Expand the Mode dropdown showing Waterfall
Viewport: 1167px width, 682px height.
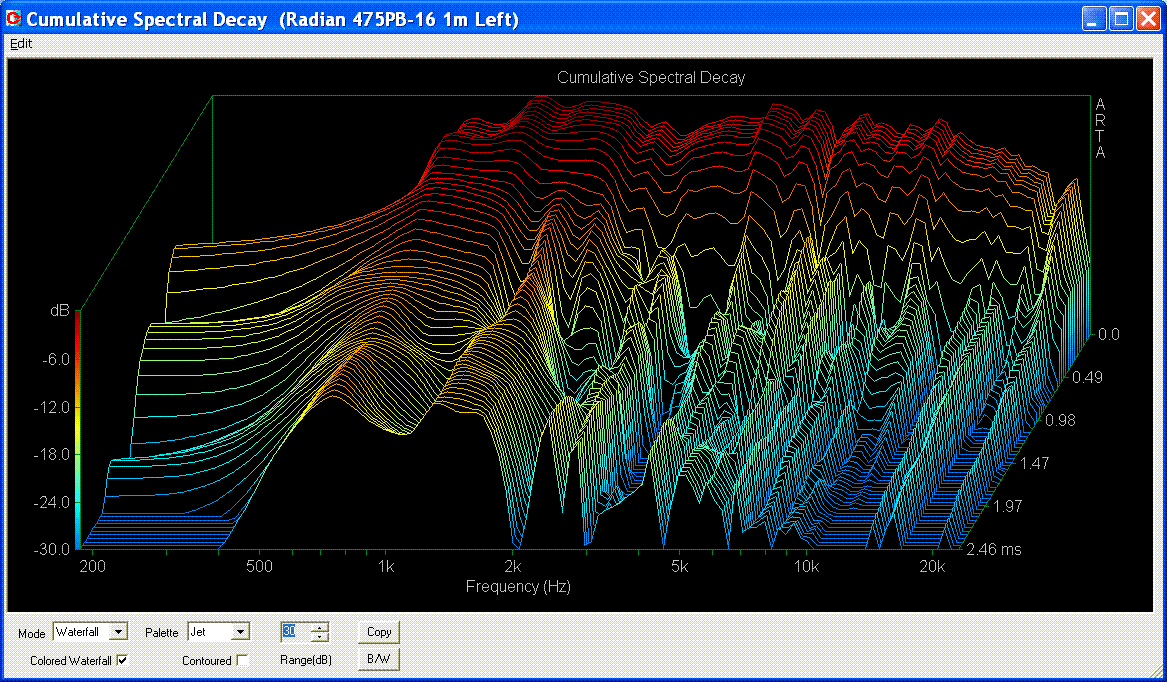pyautogui.click(x=119, y=632)
